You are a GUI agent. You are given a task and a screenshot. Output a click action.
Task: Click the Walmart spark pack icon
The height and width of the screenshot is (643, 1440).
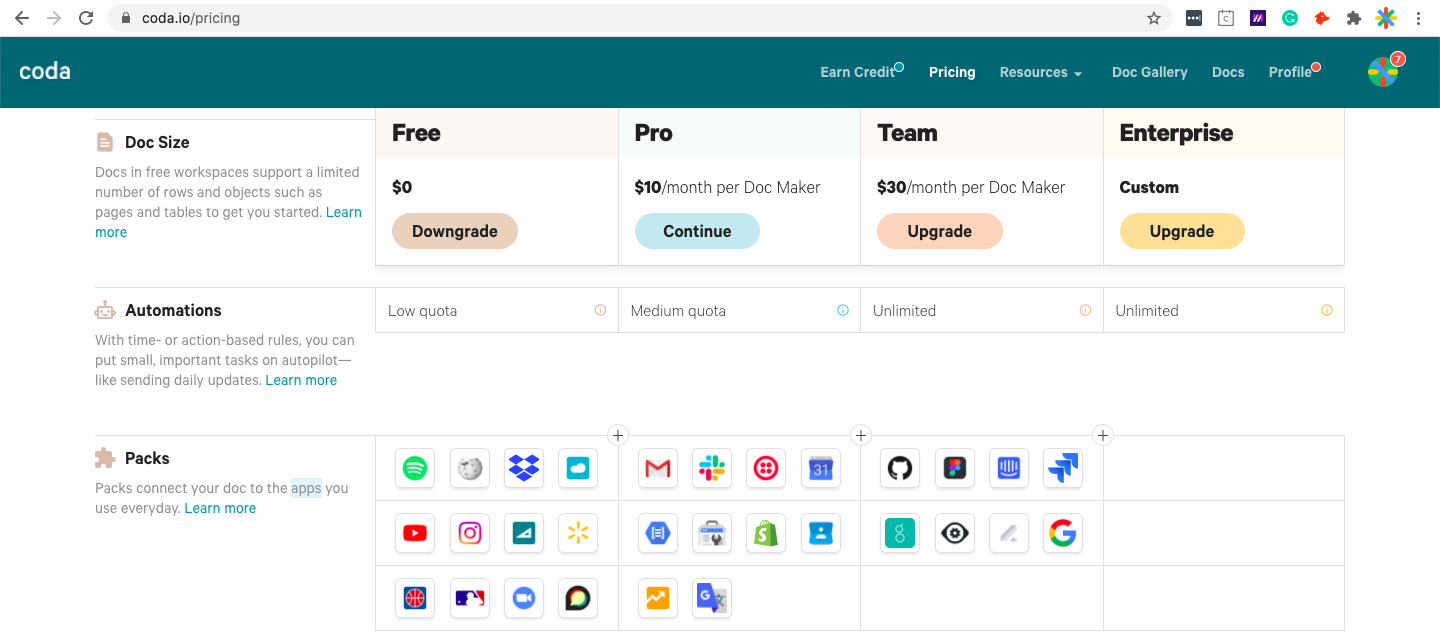coord(578,533)
